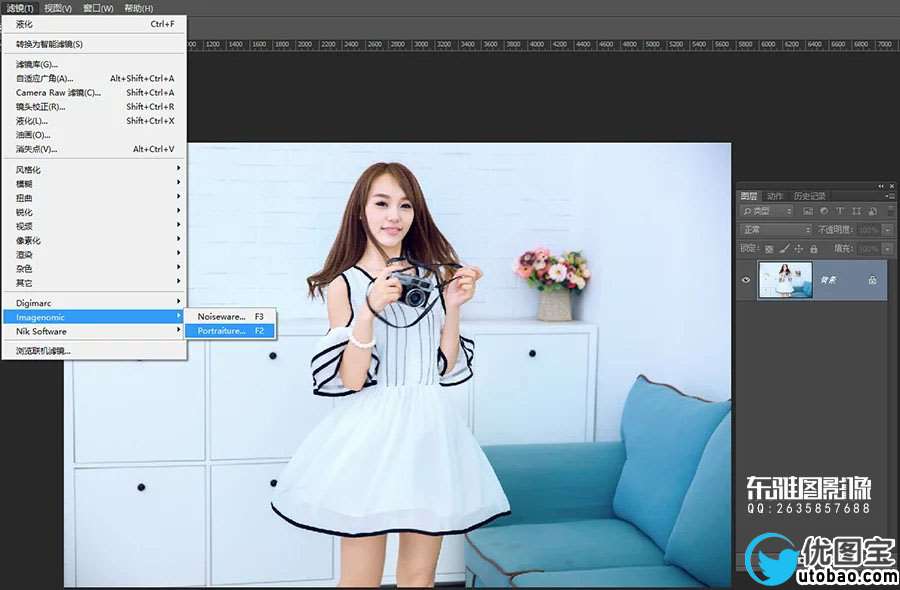Filter layers by type (T) icon
The height and width of the screenshot is (590, 900).
840,211
